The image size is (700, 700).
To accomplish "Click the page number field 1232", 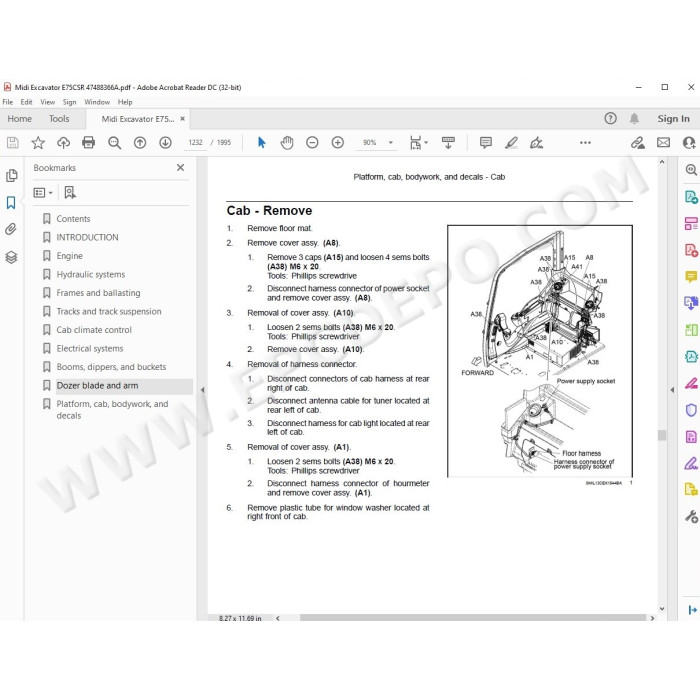I will point(196,142).
